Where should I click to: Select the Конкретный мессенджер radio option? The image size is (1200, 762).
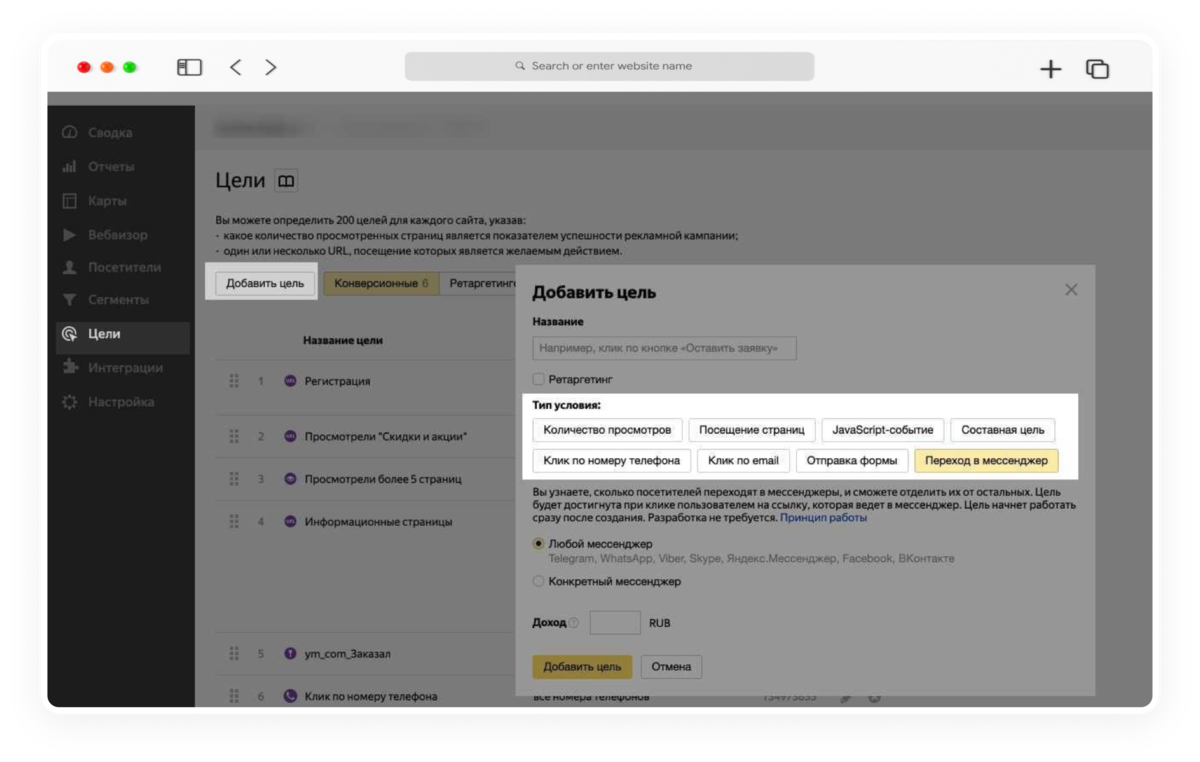click(539, 581)
